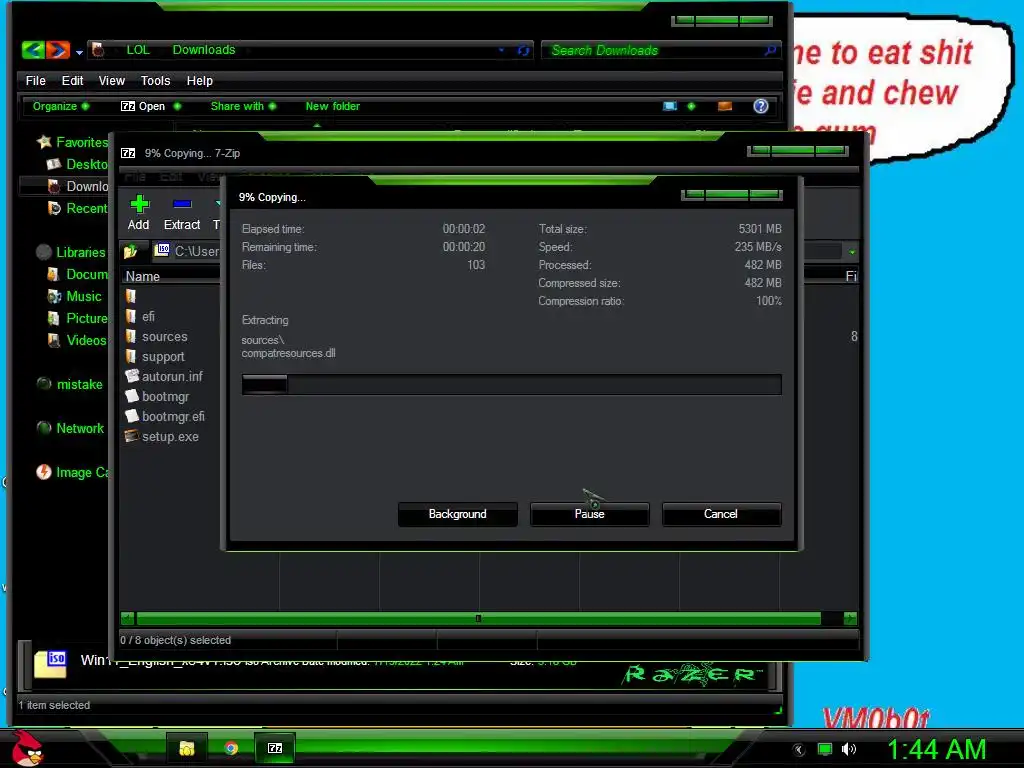Open the Edit menu in Explorer
1024x768 pixels.
[72, 80]
